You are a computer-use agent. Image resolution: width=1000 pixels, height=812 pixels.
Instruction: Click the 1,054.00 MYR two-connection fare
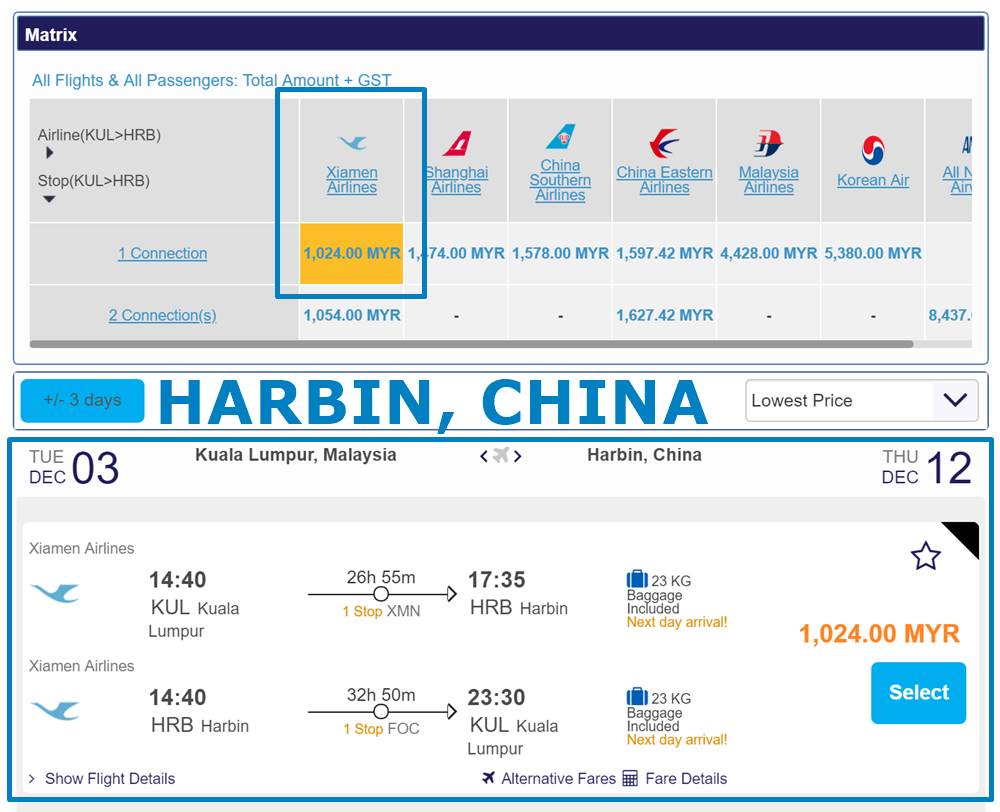(x=352, y=315)
